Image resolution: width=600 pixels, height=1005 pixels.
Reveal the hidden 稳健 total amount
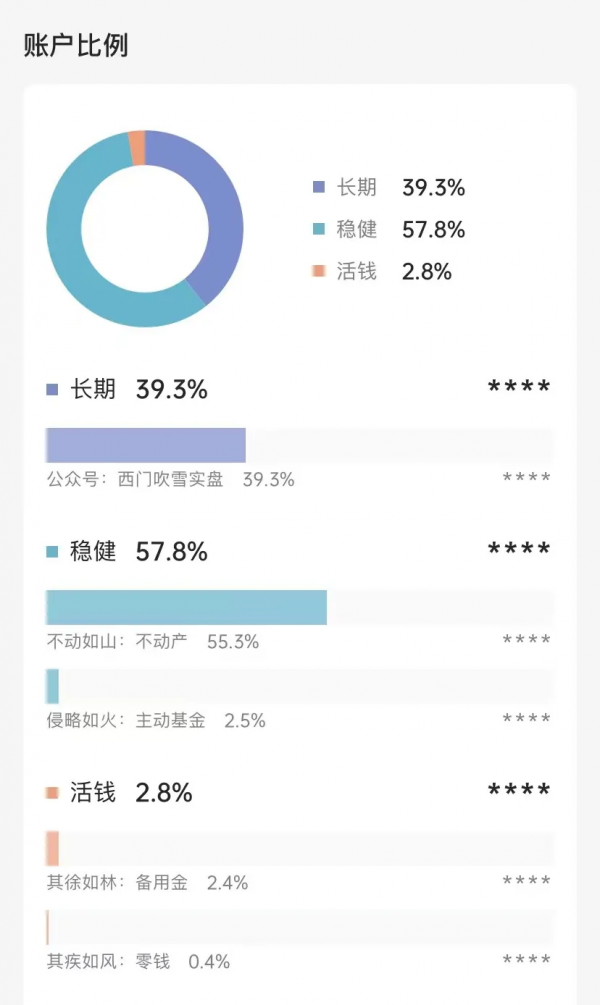click(x=519, y=551)
